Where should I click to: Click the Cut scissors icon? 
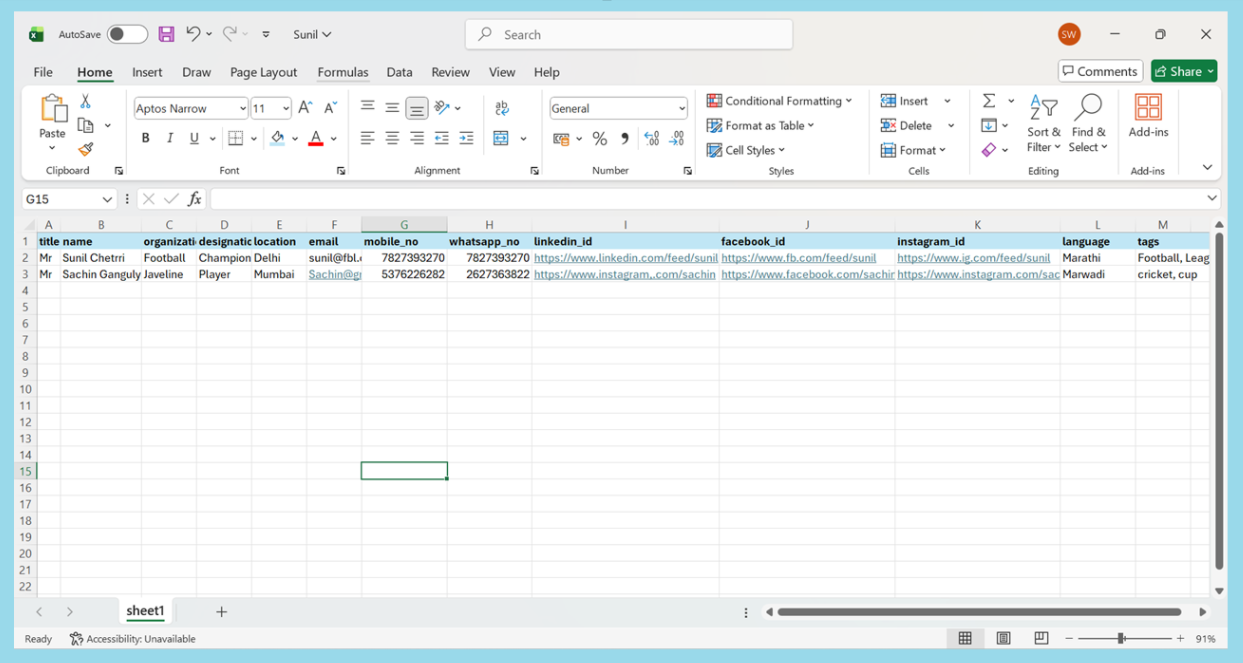pyautogui.click(x=86, y=101)
